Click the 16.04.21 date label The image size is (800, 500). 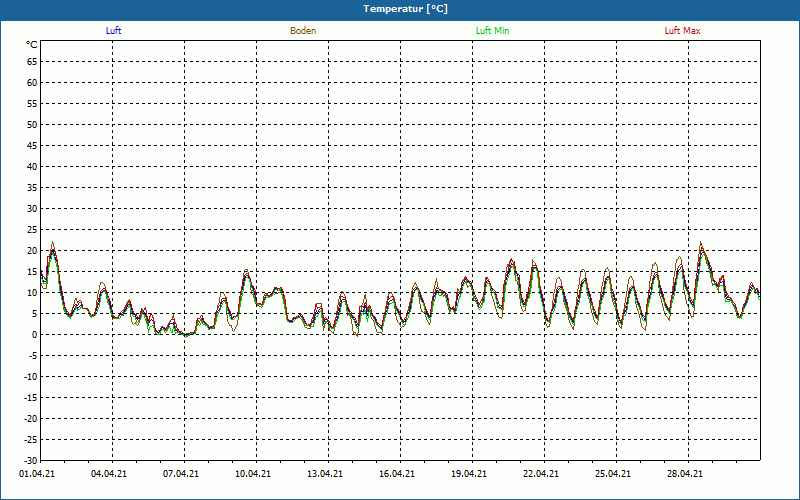(396, 474)
